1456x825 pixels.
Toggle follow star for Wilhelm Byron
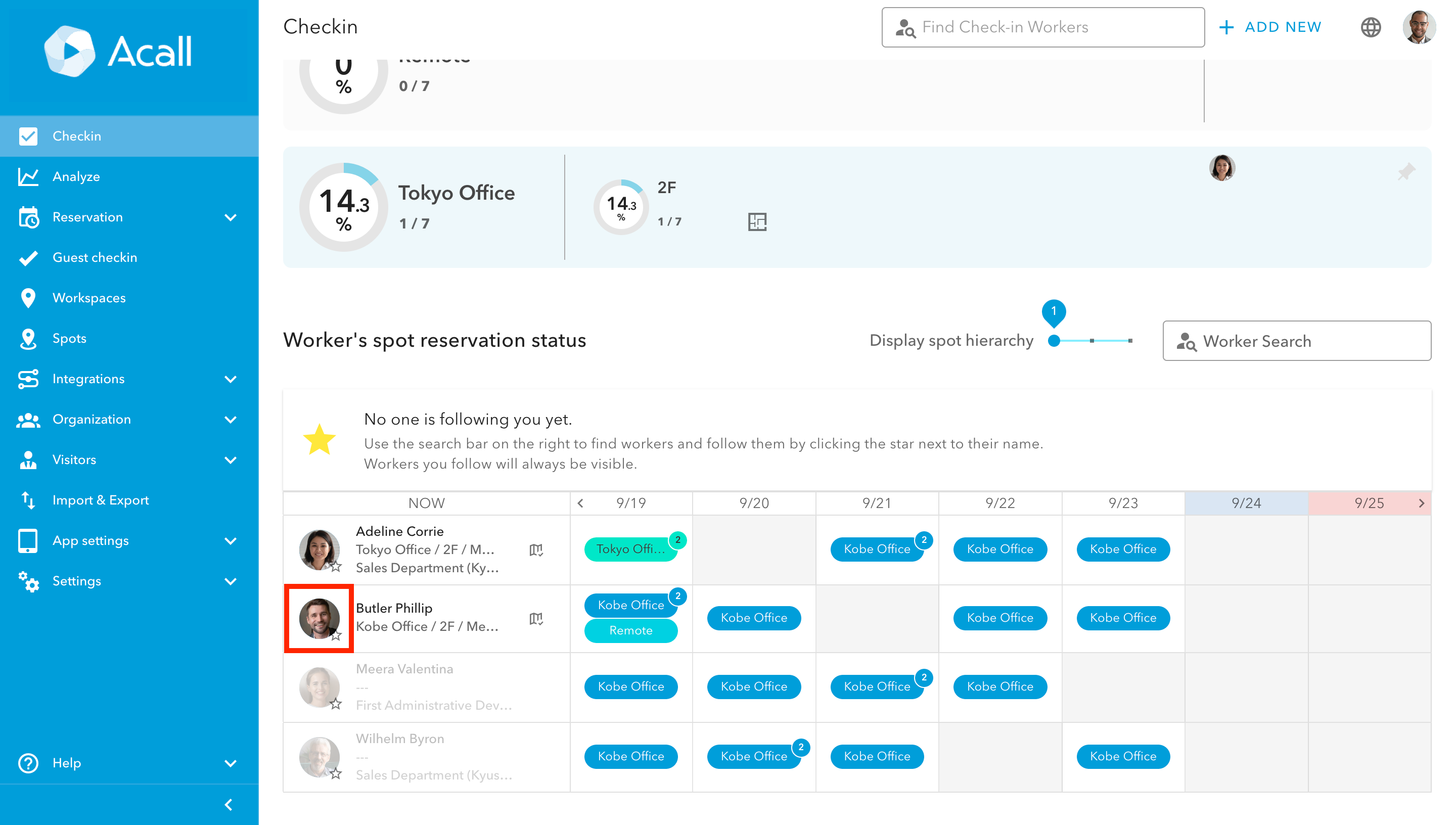(x=336, y=773)
